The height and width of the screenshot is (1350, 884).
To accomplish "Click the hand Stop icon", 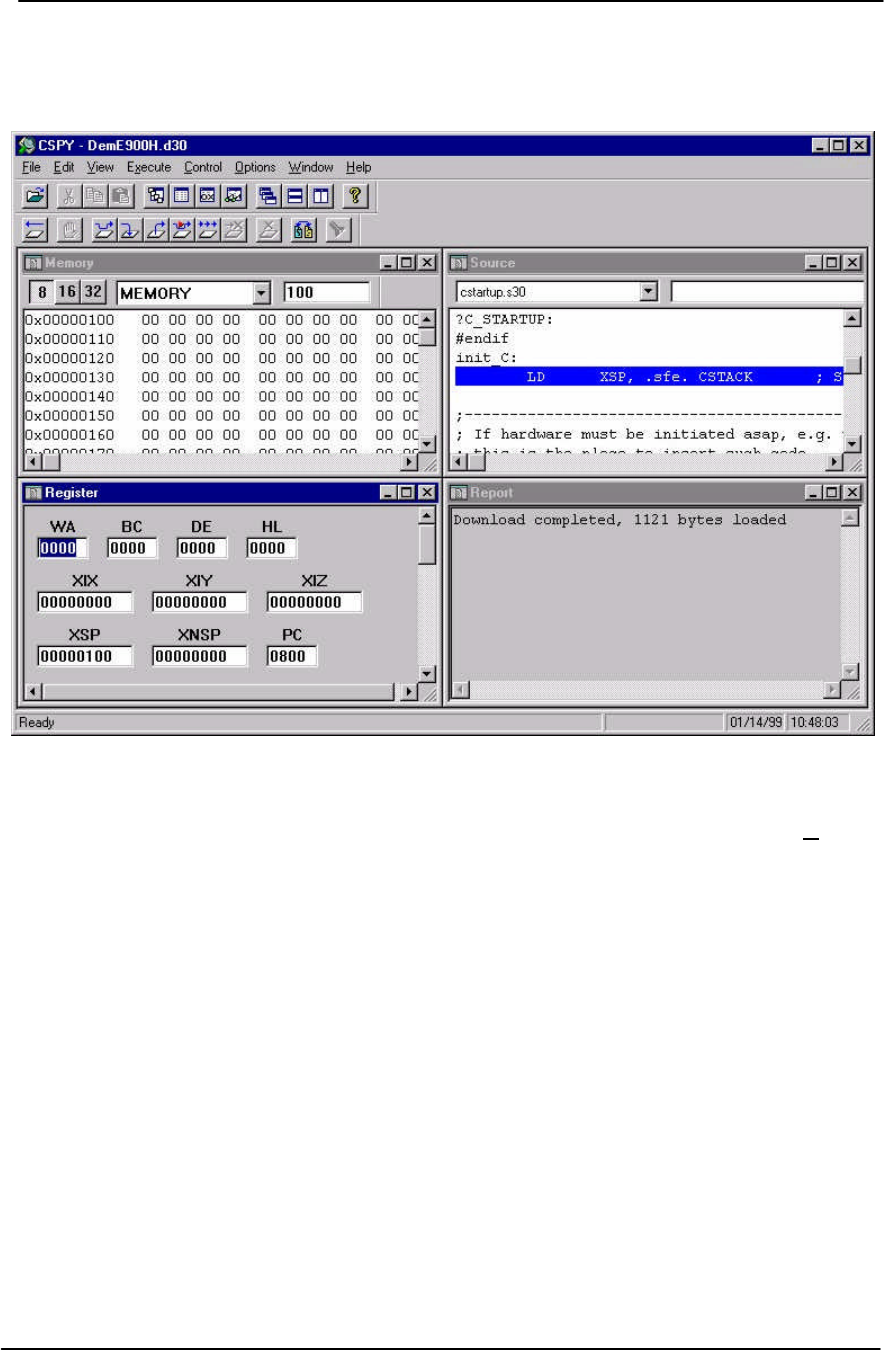I will 68,230.
